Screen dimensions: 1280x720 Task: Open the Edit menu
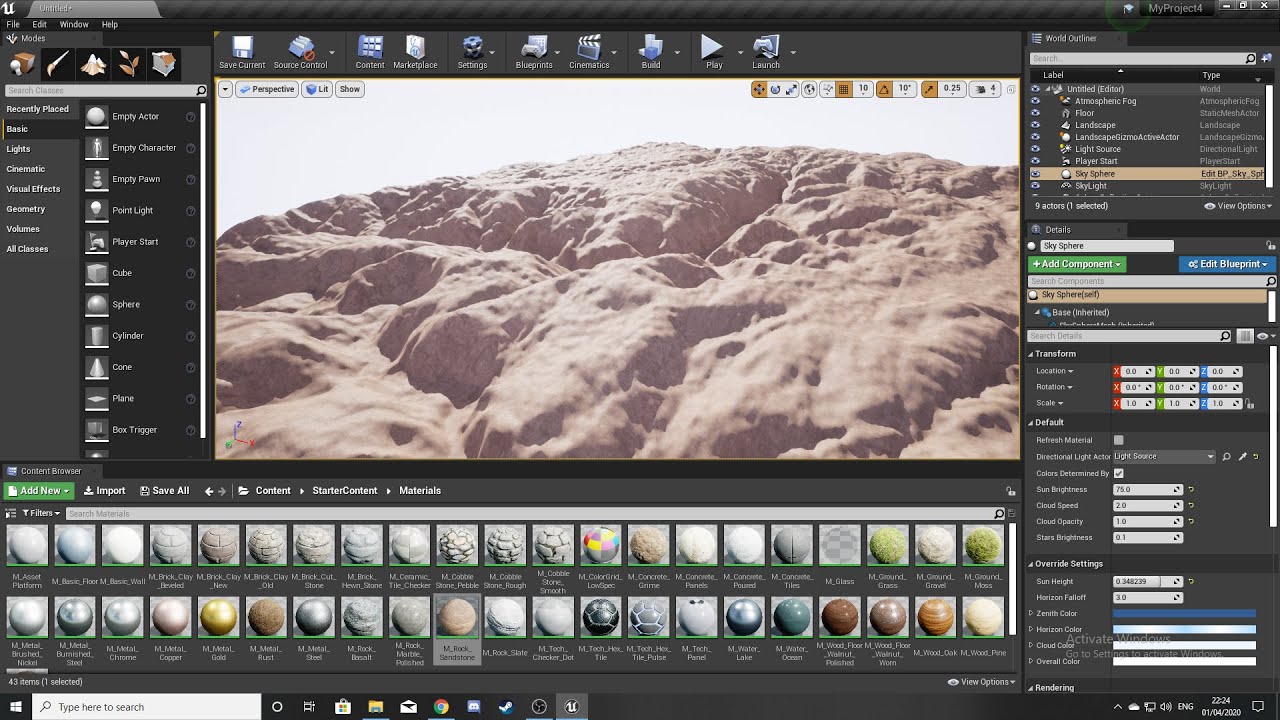point(40,24)
